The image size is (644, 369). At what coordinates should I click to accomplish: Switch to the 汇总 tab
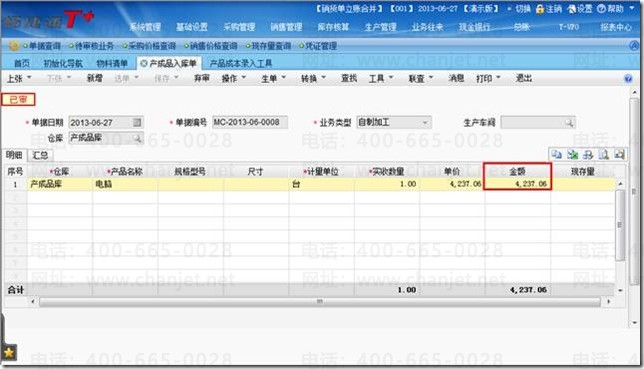pyautogui.click(x=40, y=155)
